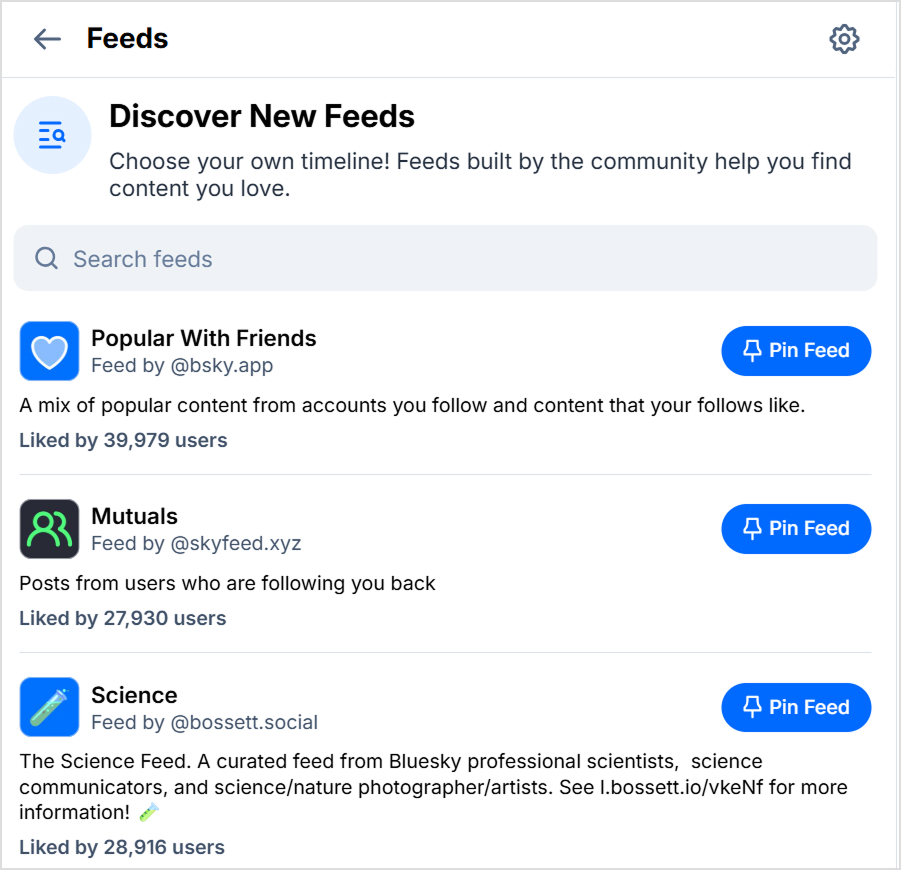Click the Popular With Friends heart avatar
Image resolution: width=901 pixels, height=870 pixels.
49,351
